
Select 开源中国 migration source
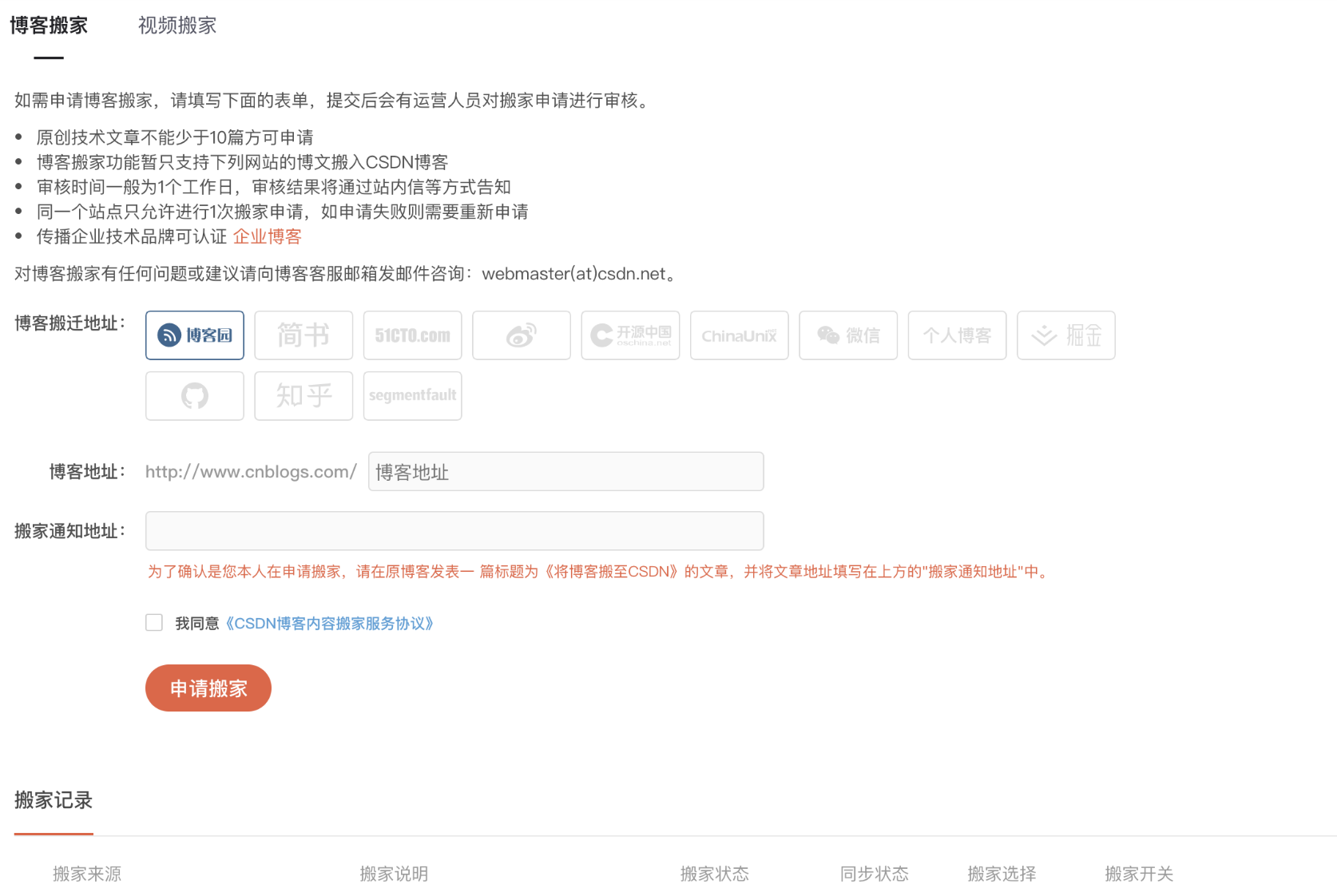[630, 335]
